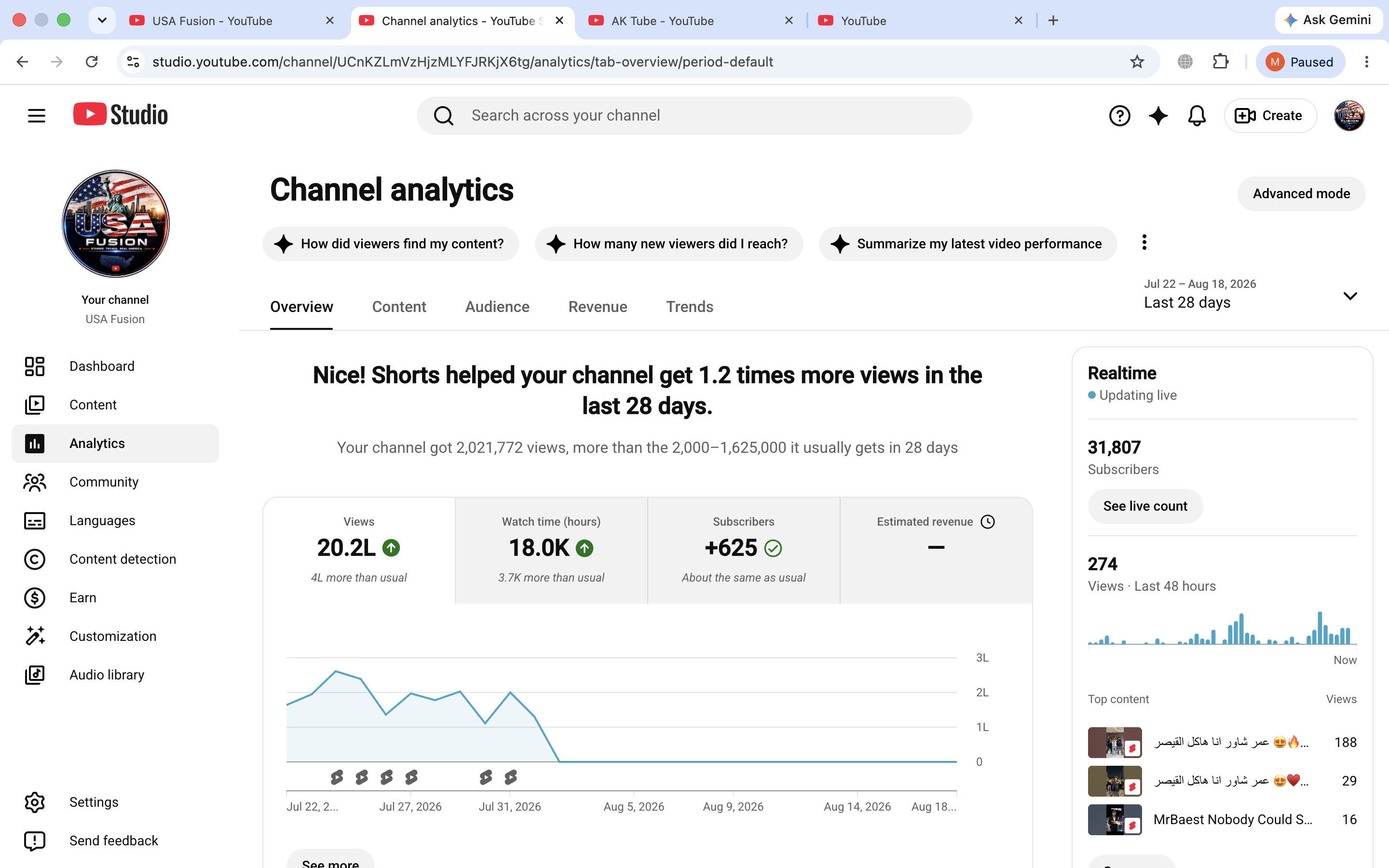The image size is (1389, 868).
Task: Click the browser address bar URL
Action: click(463, 61)
